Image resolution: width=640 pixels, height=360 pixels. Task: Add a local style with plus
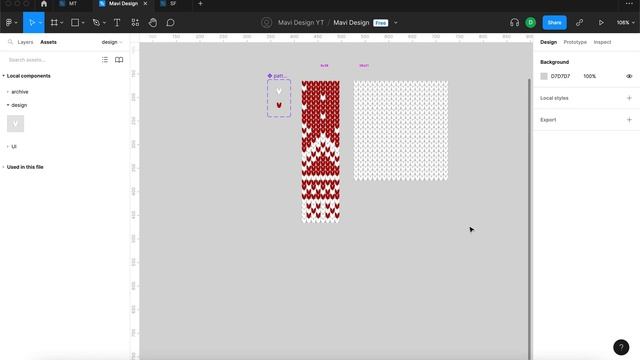tap(629, 98)
